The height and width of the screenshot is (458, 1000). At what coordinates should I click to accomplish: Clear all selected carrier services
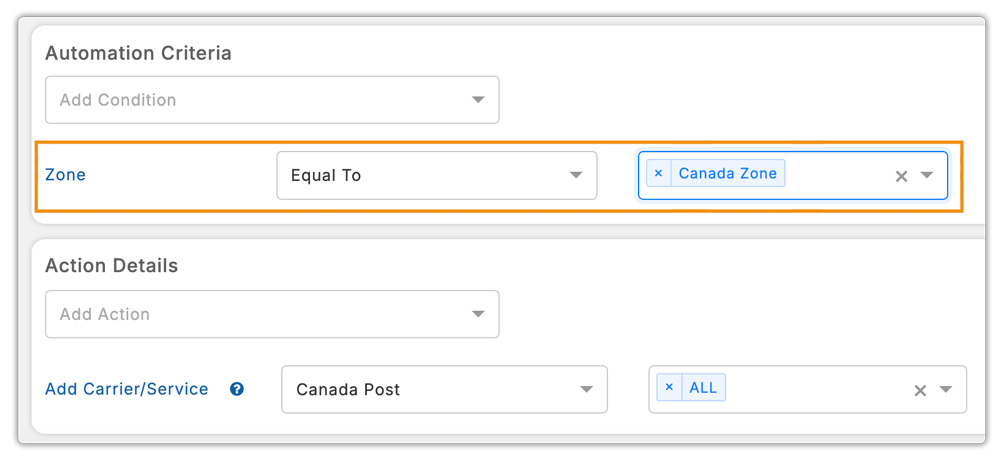pyautogui.click(x=920, y=390)
